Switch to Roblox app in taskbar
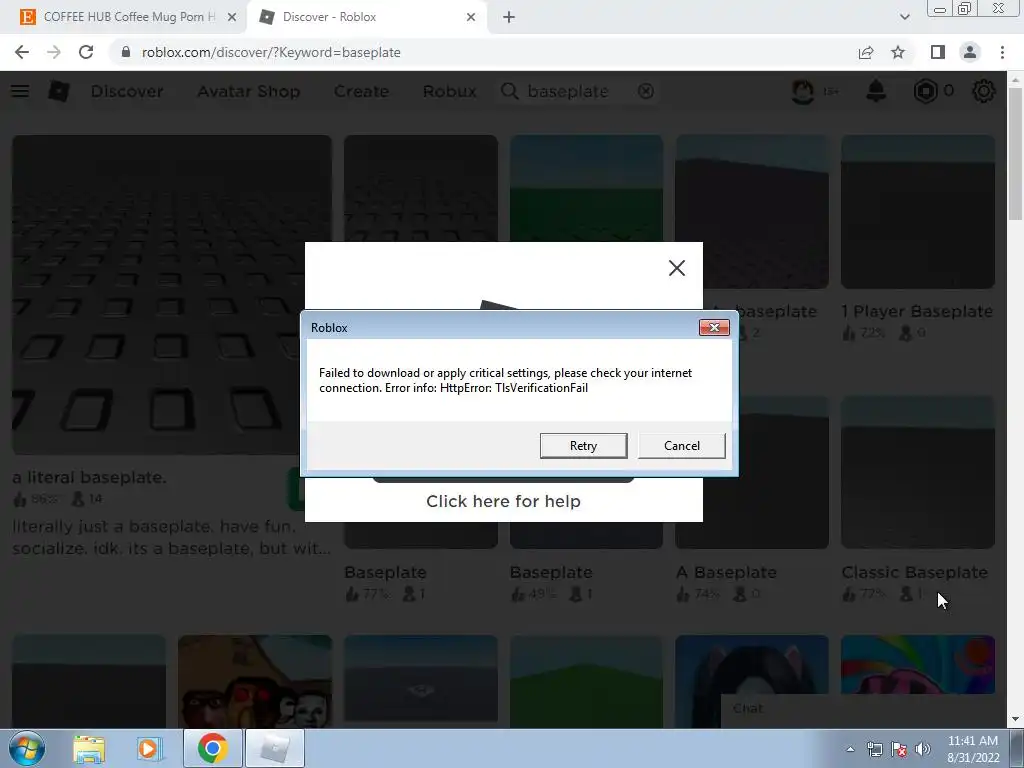The image size is (1024, 768). pyautogui.click(x=274, y=748)
